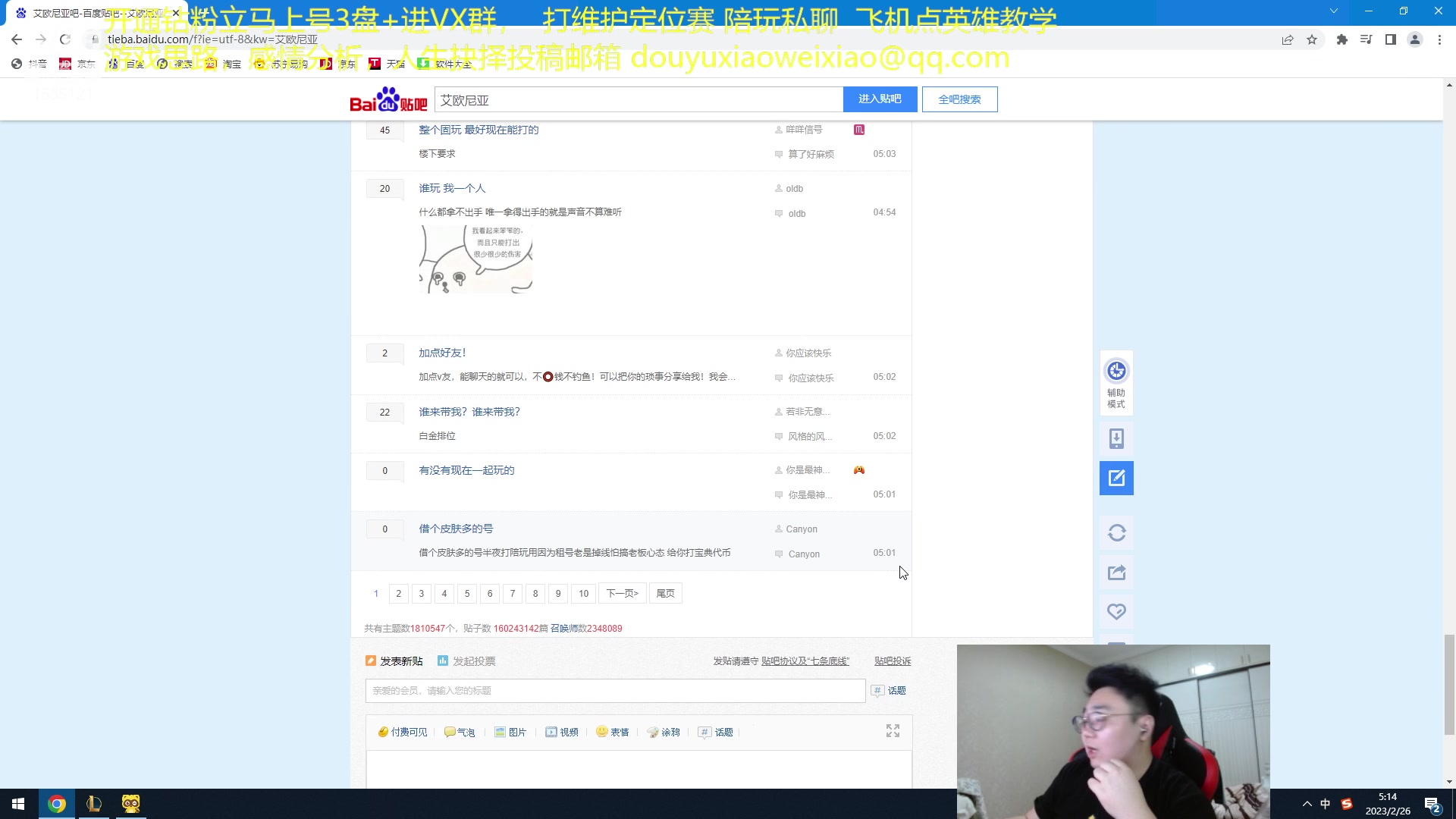Viewport: 1456px width, 819px height.
Task: Open the League of Legends taskbar icon
Action: pyautogui.click(x=94, y=804)
